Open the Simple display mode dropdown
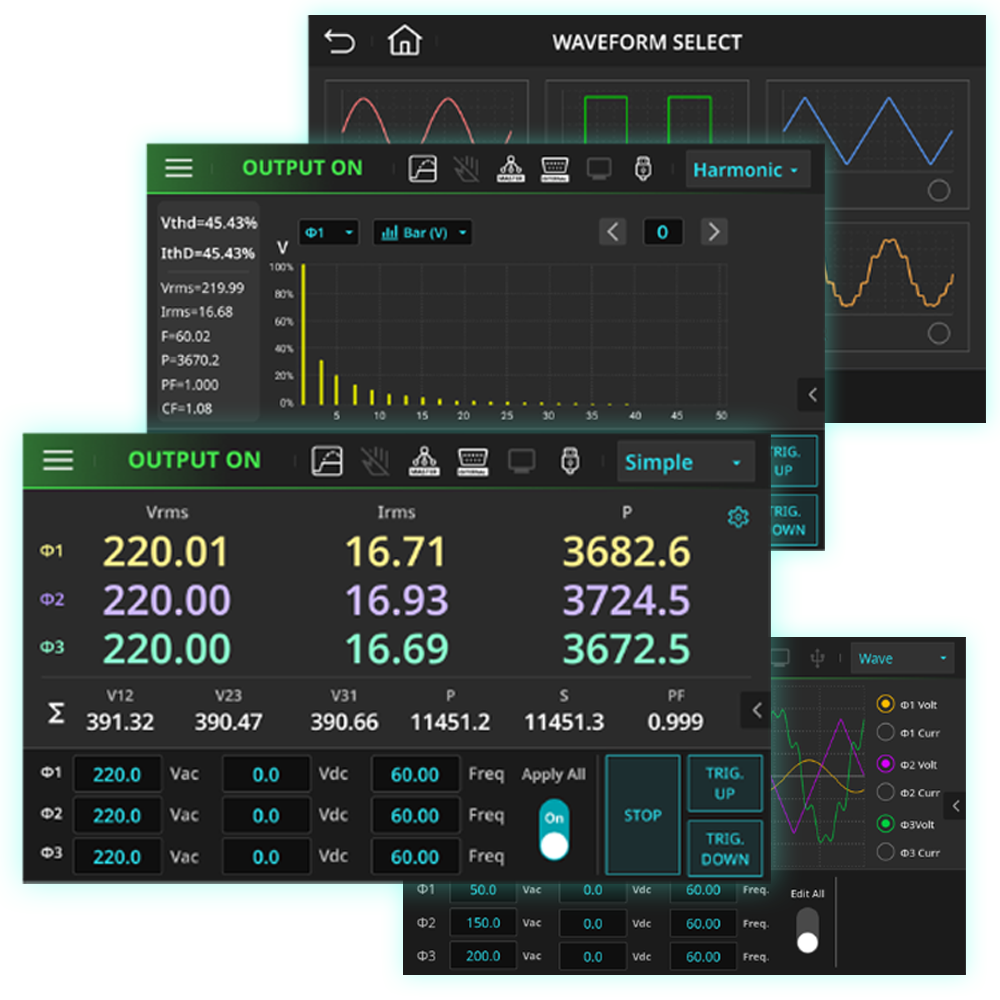1000x1000 pixels. click(x=684, y=462)
